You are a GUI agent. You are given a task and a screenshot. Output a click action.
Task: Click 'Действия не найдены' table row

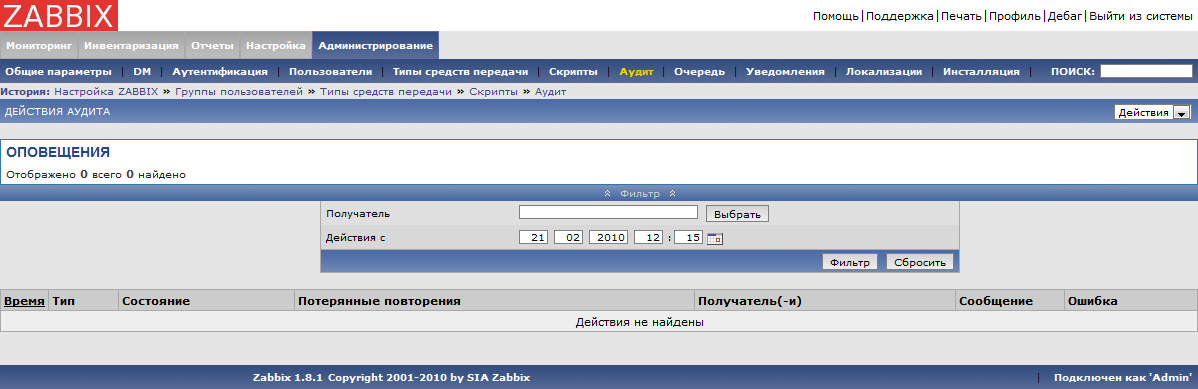coord(599,322)
